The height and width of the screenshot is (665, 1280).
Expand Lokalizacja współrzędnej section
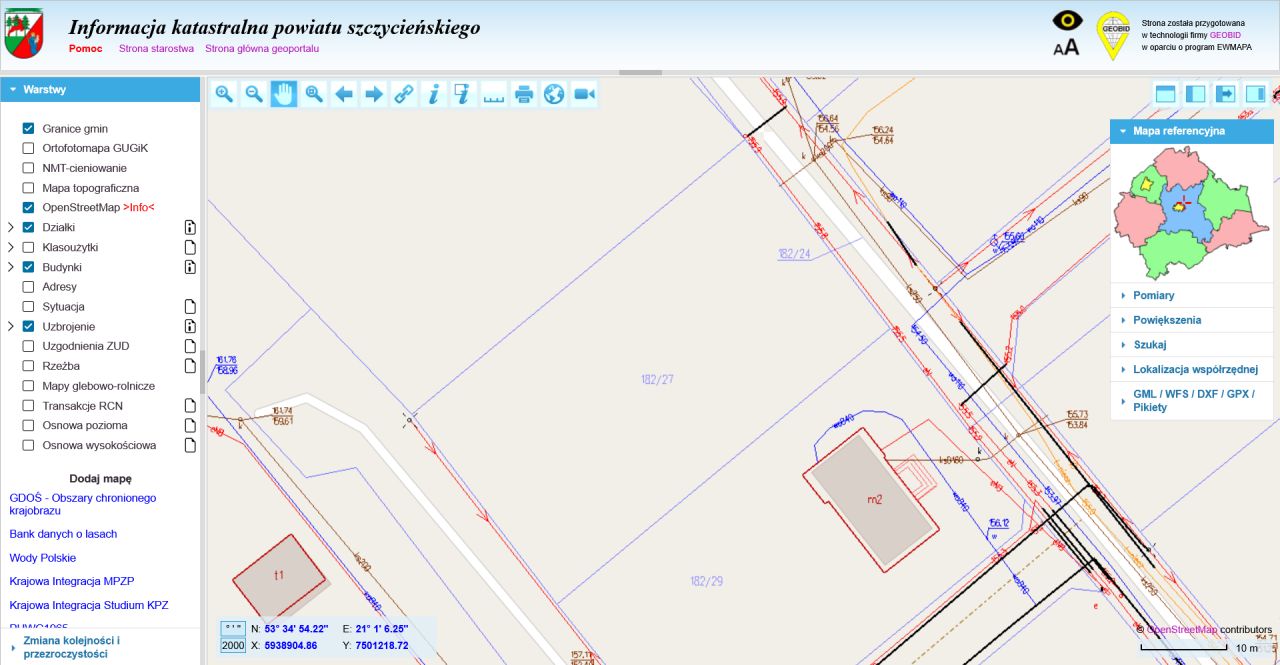coord(1192,369)
